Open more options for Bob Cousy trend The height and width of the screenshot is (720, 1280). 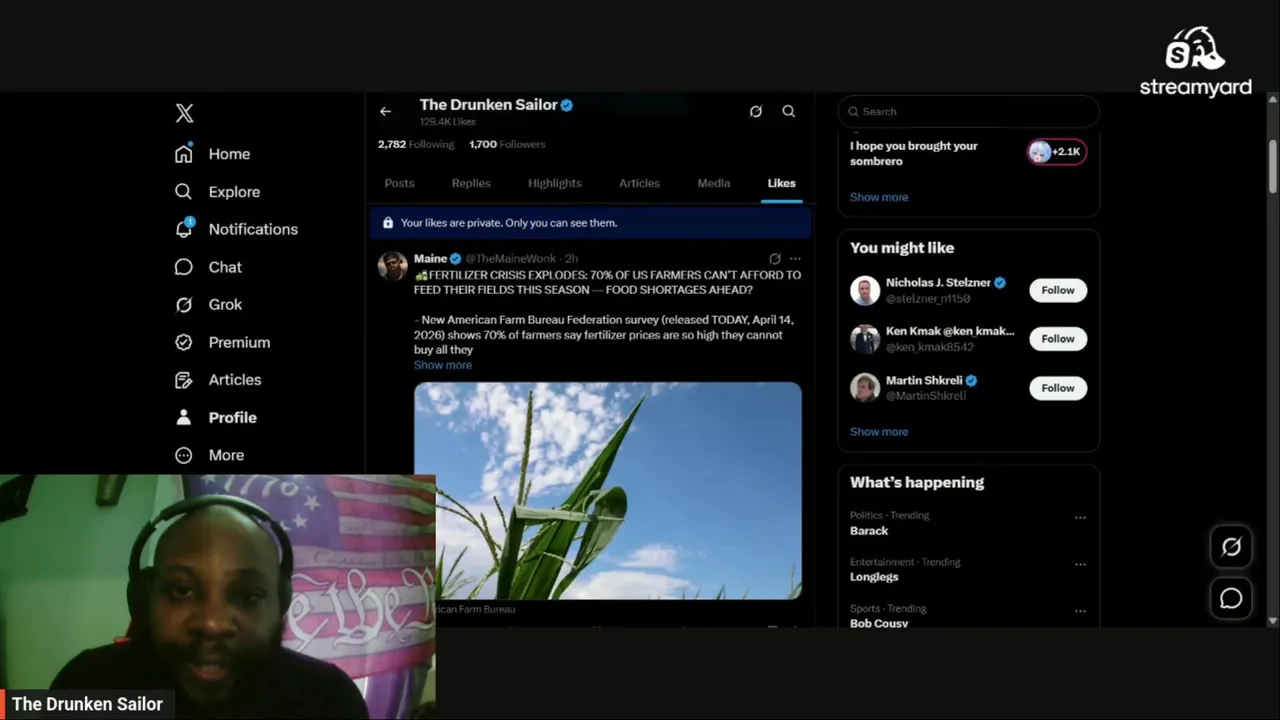1080,610
